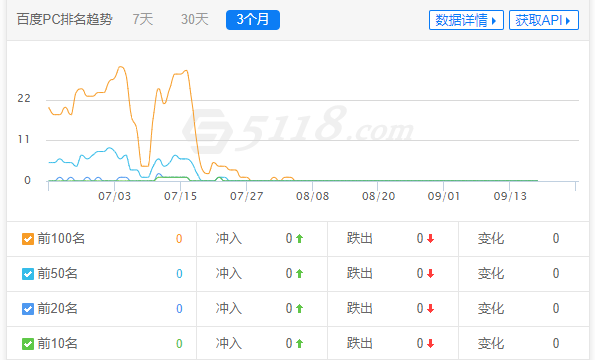Click red down arrow in 前10名 row
Image resolution: width=595 pixels, height=360 pixels.
(430, 343)
